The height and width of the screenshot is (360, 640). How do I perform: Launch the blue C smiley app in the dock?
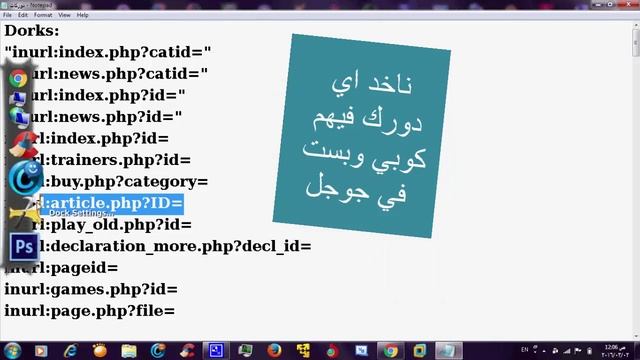(25, 177)
